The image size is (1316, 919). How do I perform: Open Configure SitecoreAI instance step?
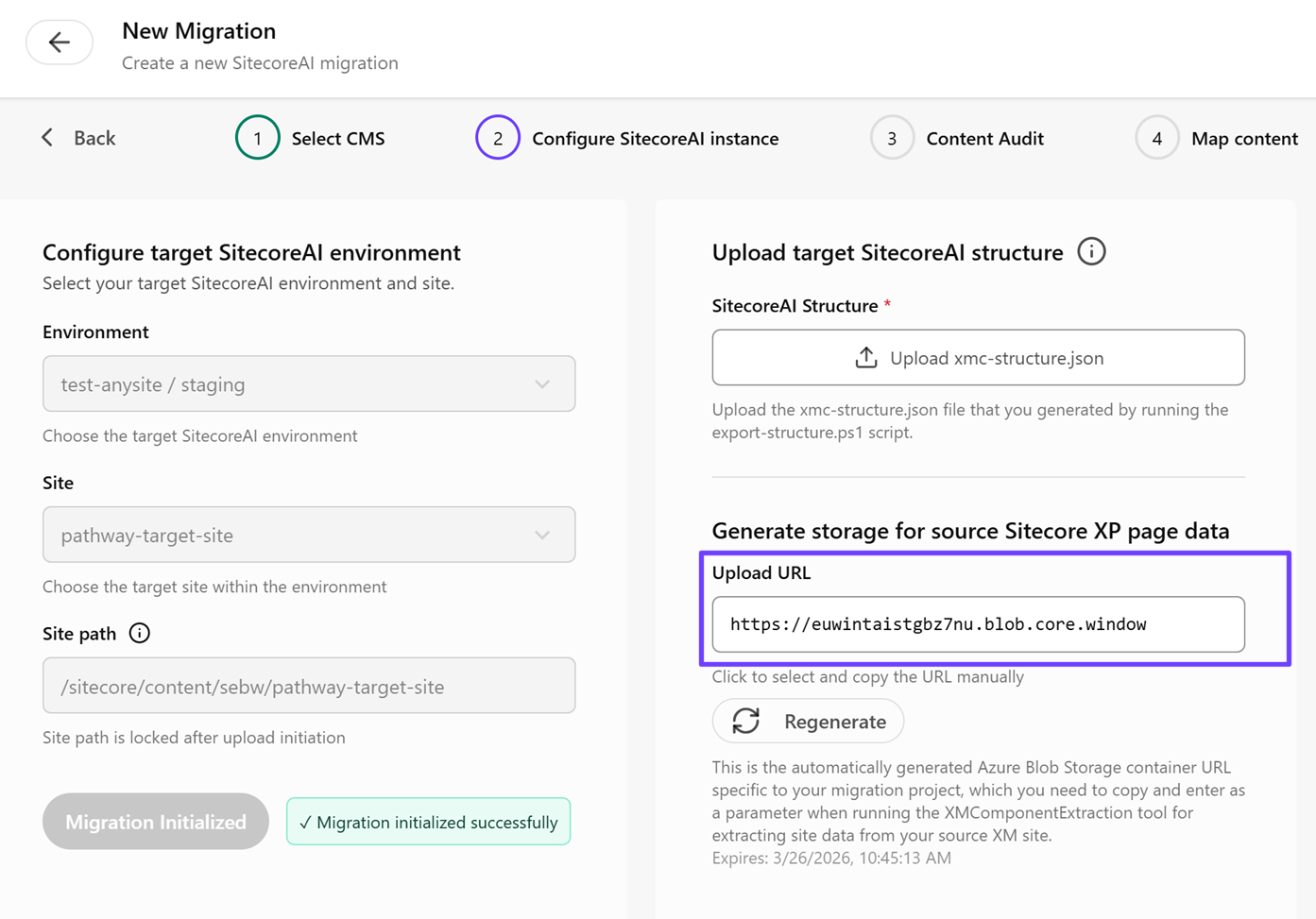click(x=656, y=138)
